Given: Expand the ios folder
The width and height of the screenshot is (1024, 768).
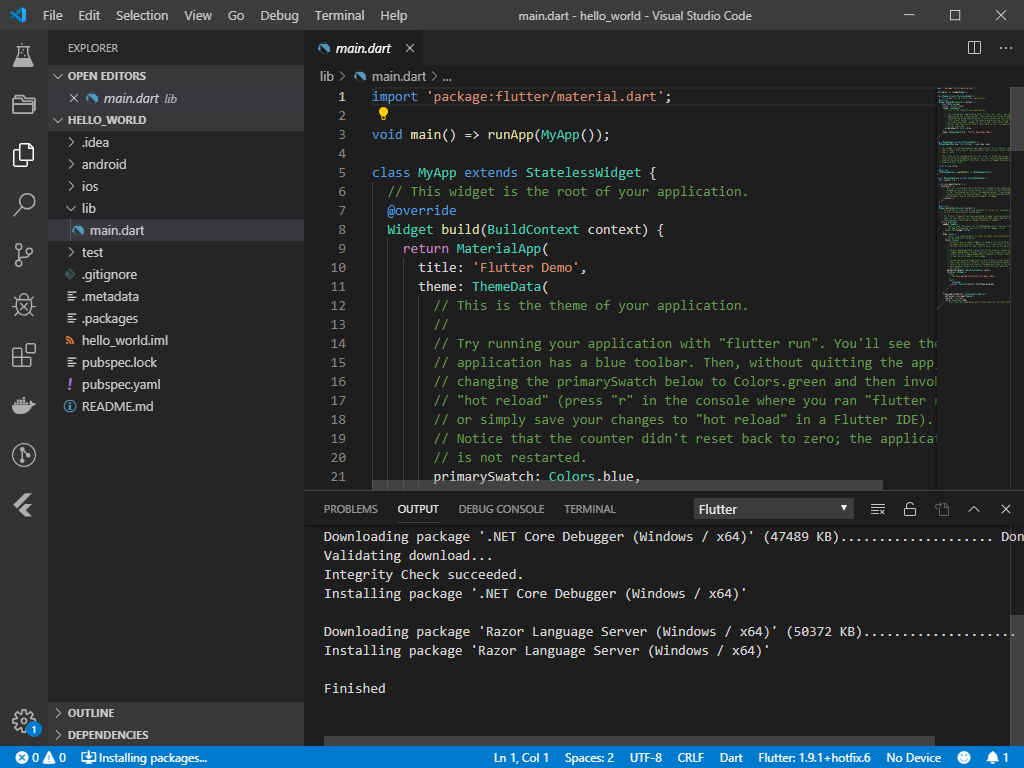Looking at the screenshot, I should click(x=176, y=186).
